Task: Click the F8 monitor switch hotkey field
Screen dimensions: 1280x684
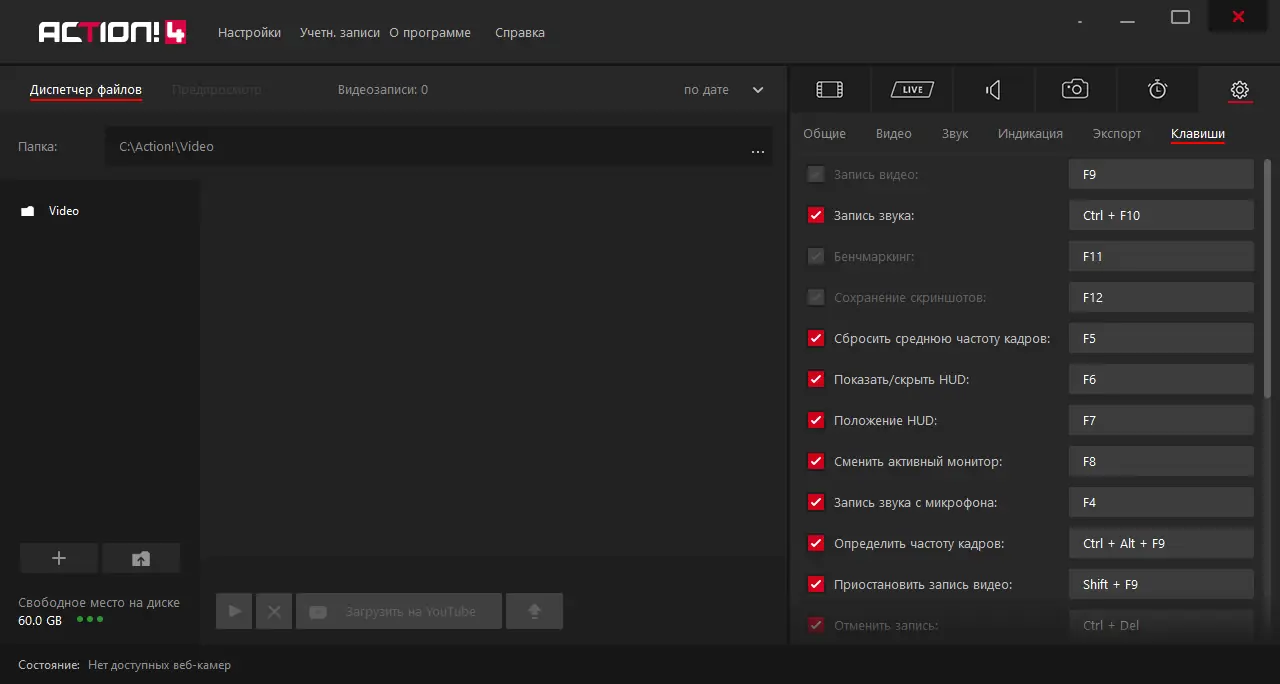Action: 1161,461
